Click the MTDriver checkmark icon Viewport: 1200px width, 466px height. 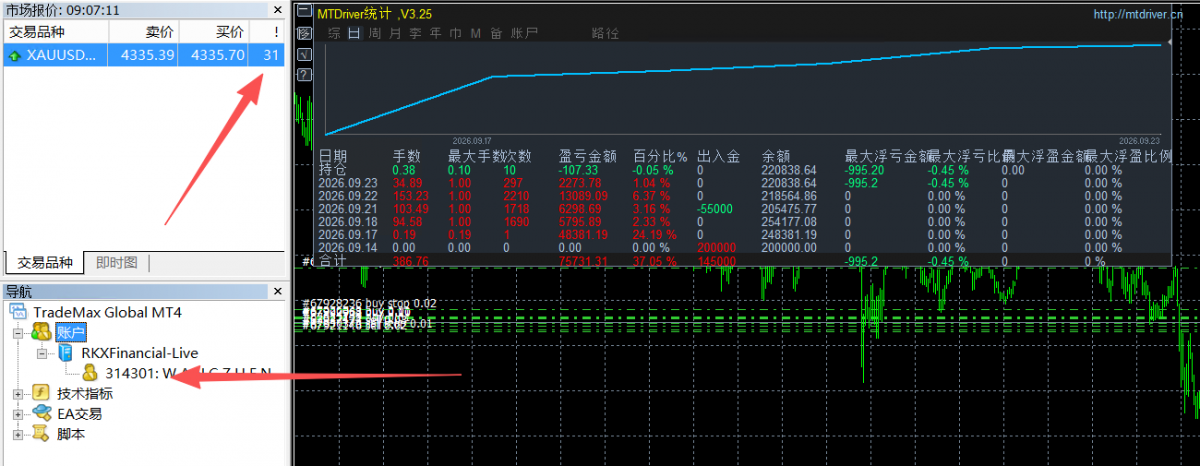pos(304,54)
